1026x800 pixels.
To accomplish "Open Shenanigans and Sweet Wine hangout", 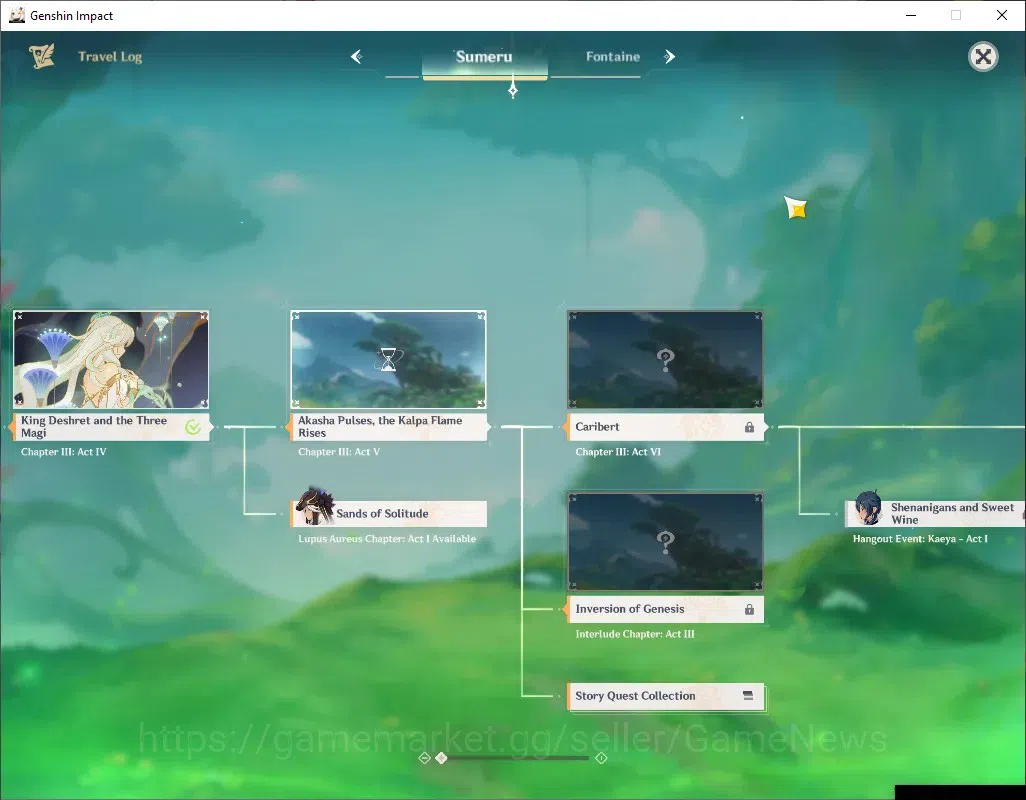I will 935,513.
